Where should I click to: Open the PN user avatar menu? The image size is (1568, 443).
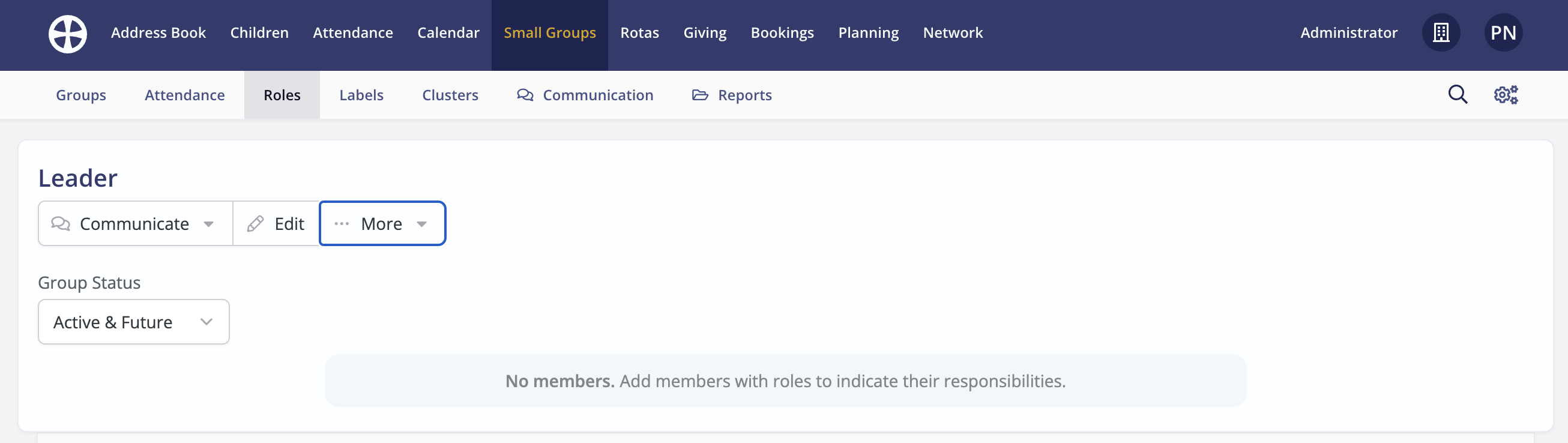pyautogui.click(x=1503, y=33)
